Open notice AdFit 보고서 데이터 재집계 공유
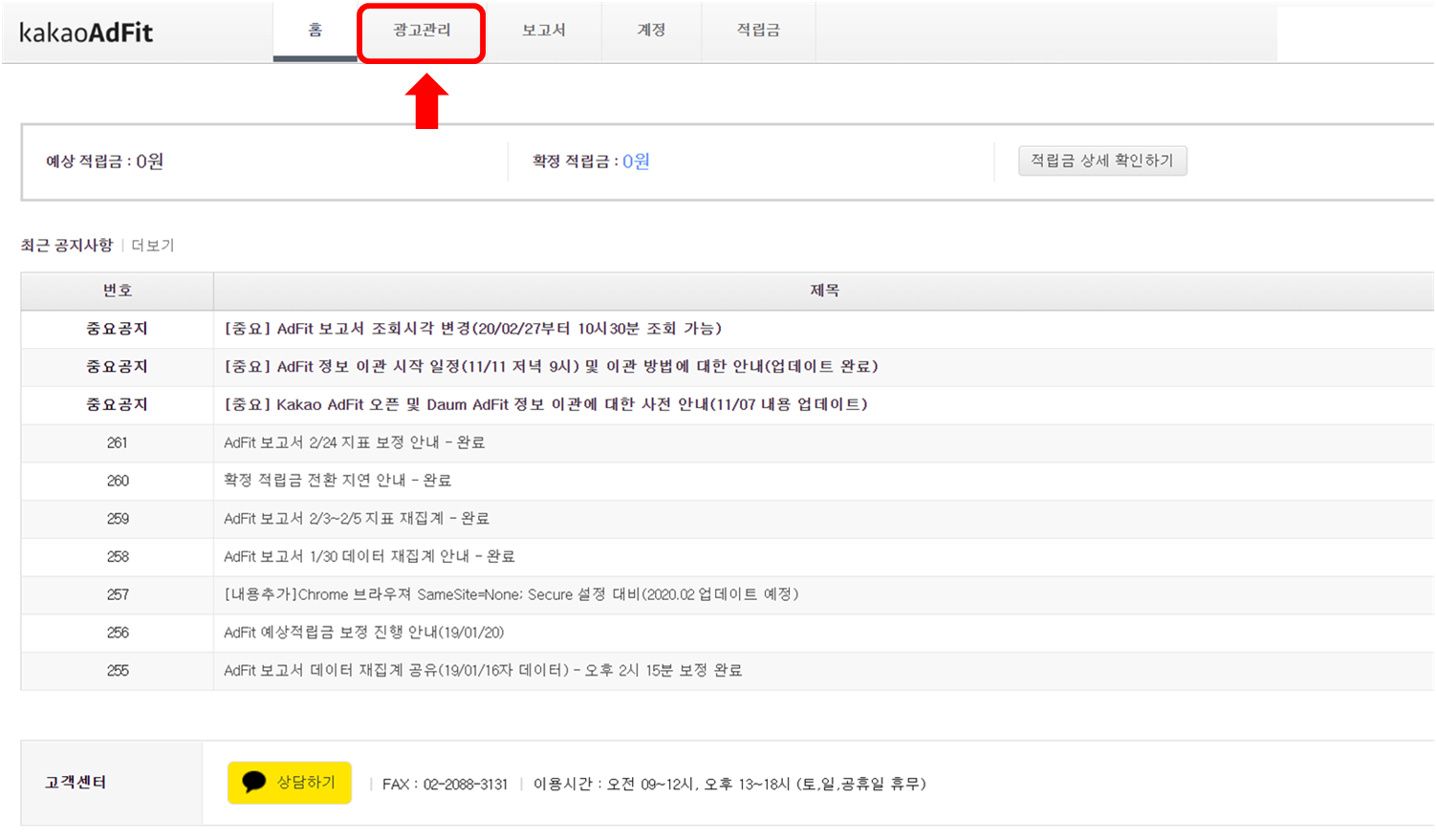1436x840 pixels. (x=483, y=671)
